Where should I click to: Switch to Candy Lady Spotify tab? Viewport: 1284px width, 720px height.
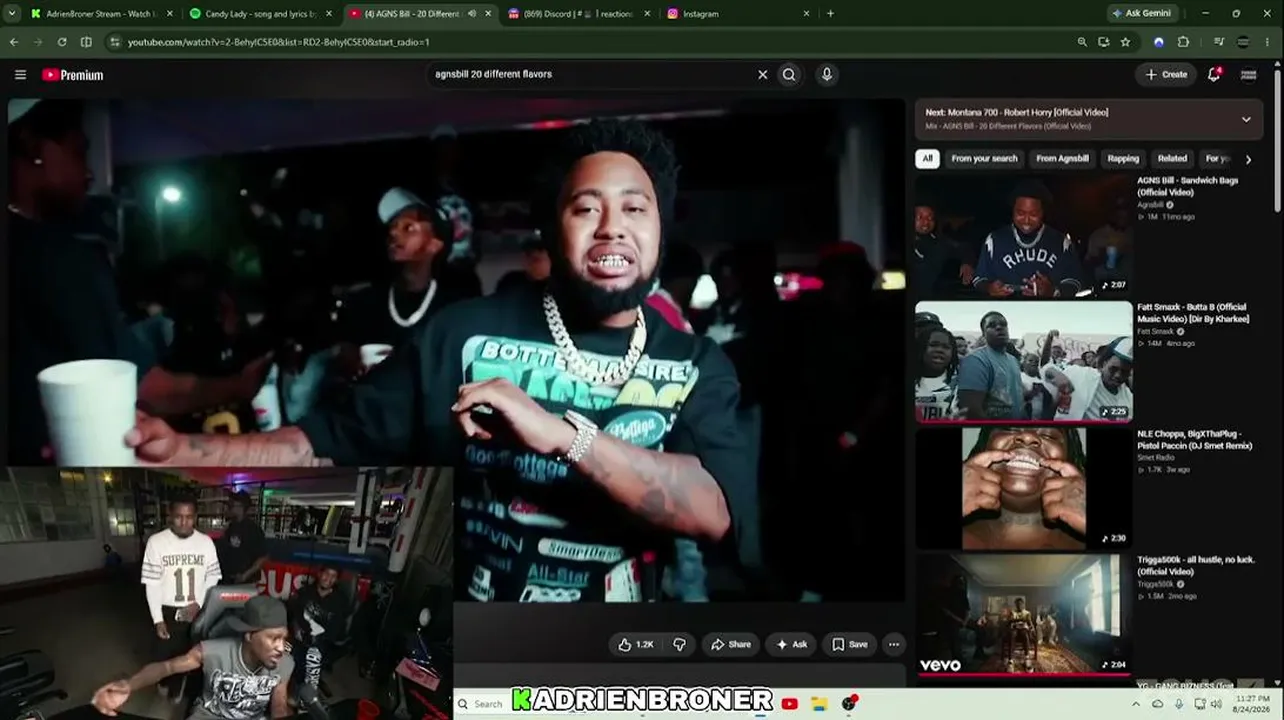tap(262, 14)
